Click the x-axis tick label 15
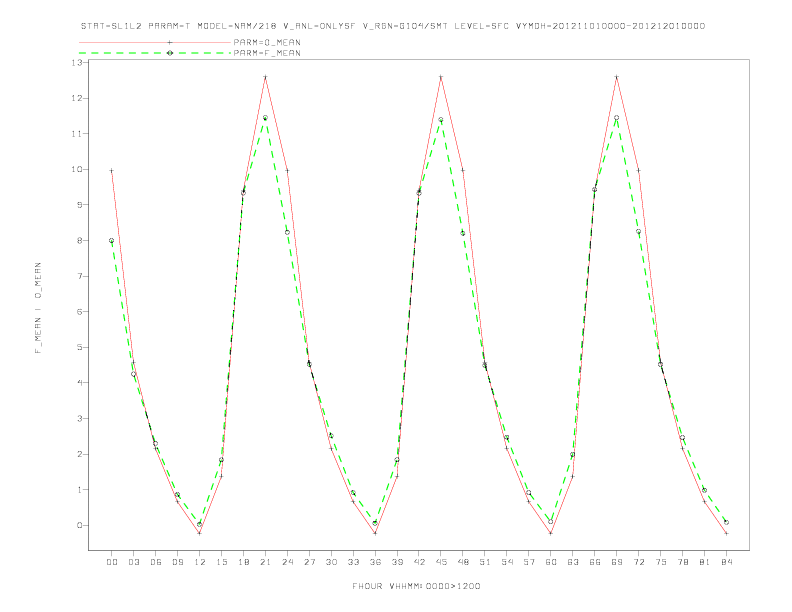 tap(221, 562)
